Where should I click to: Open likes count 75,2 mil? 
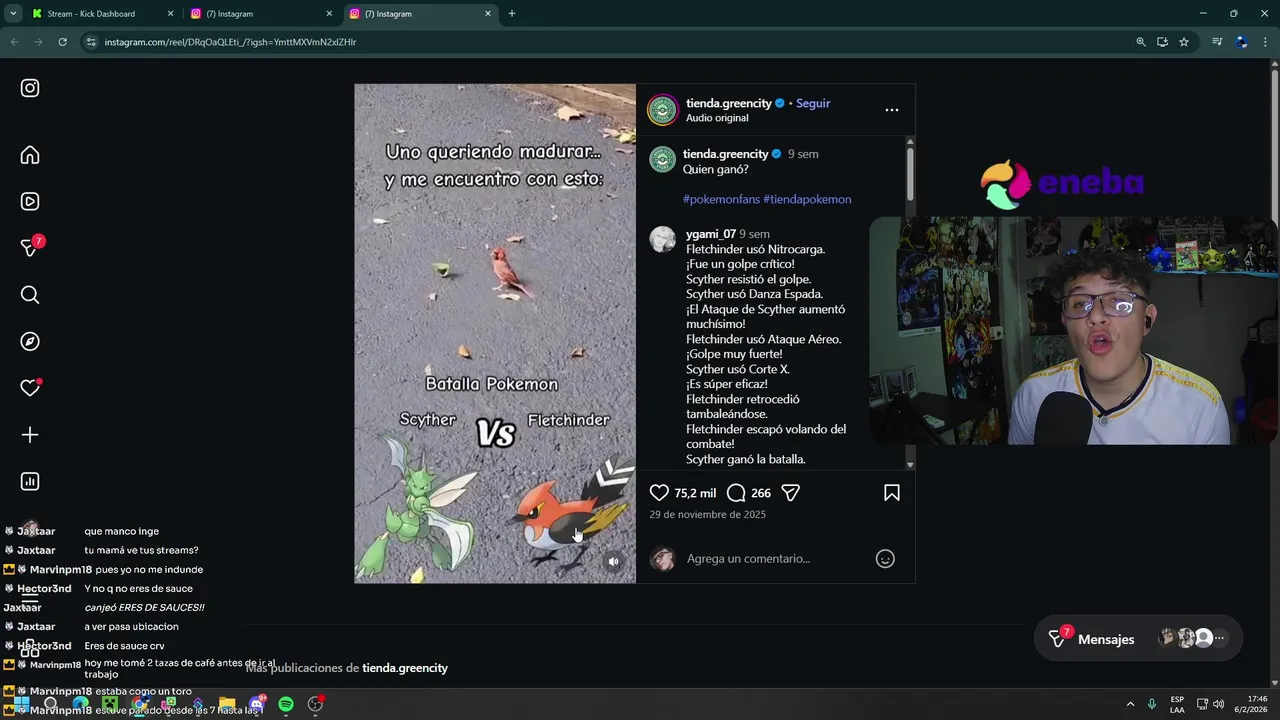pos(695,493)
